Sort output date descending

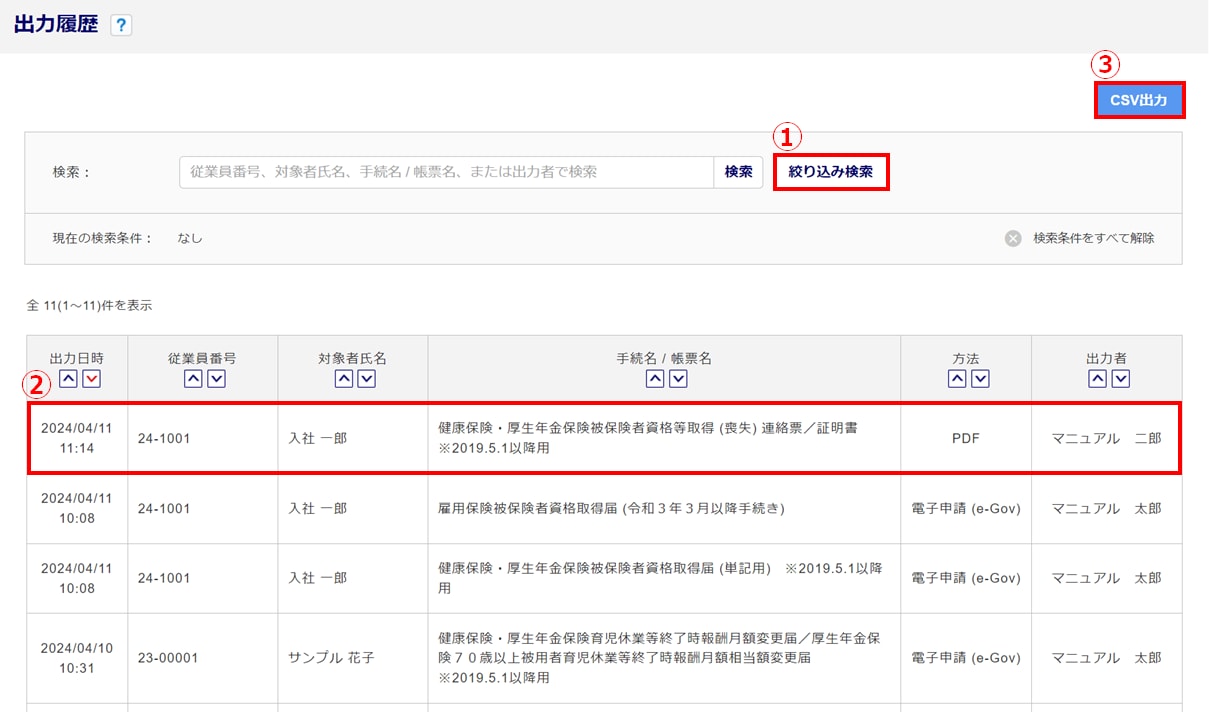[x=91, y=379]
